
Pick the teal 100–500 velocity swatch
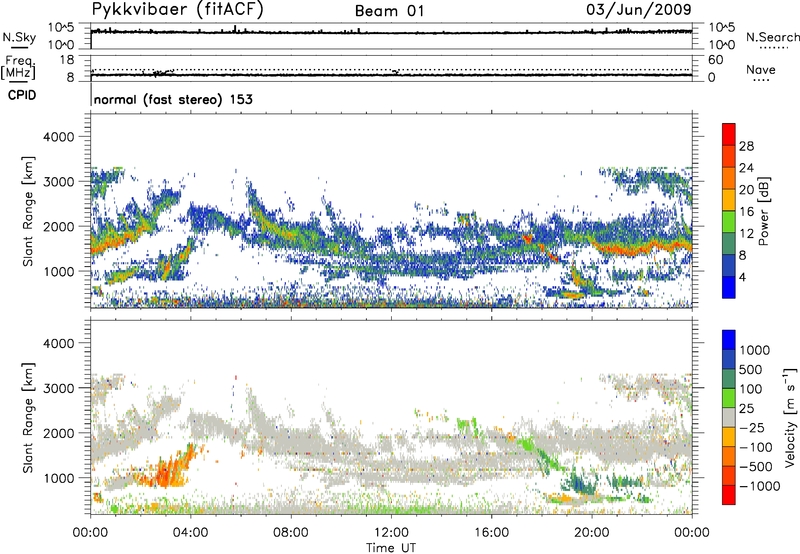coord(729,380)
